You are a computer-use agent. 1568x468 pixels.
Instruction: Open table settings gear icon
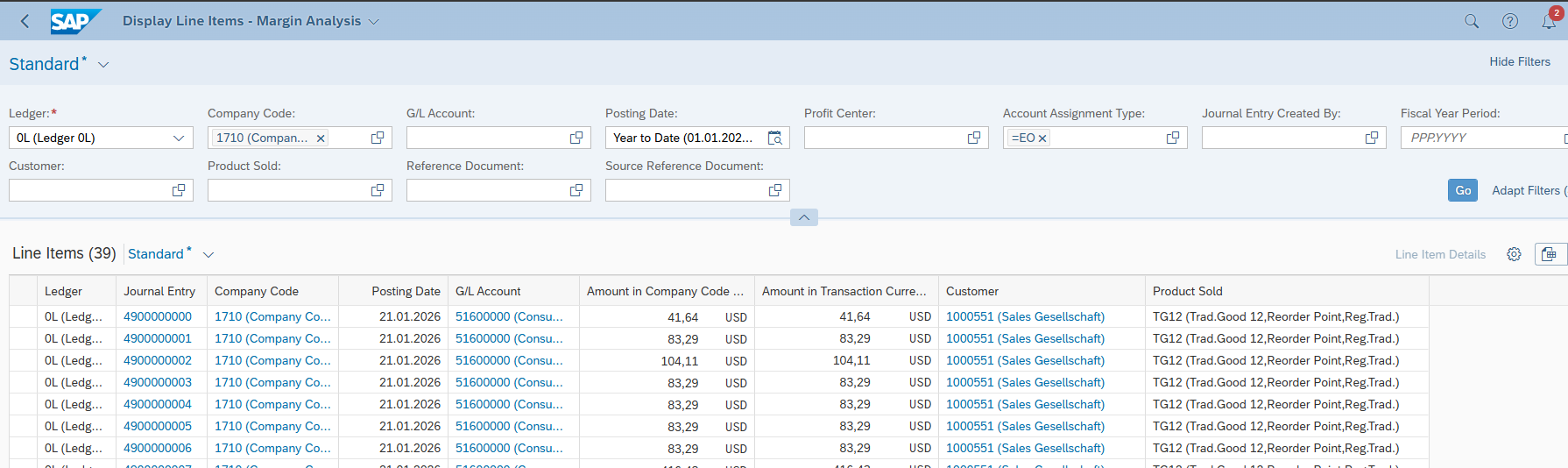coord(1514,254)
